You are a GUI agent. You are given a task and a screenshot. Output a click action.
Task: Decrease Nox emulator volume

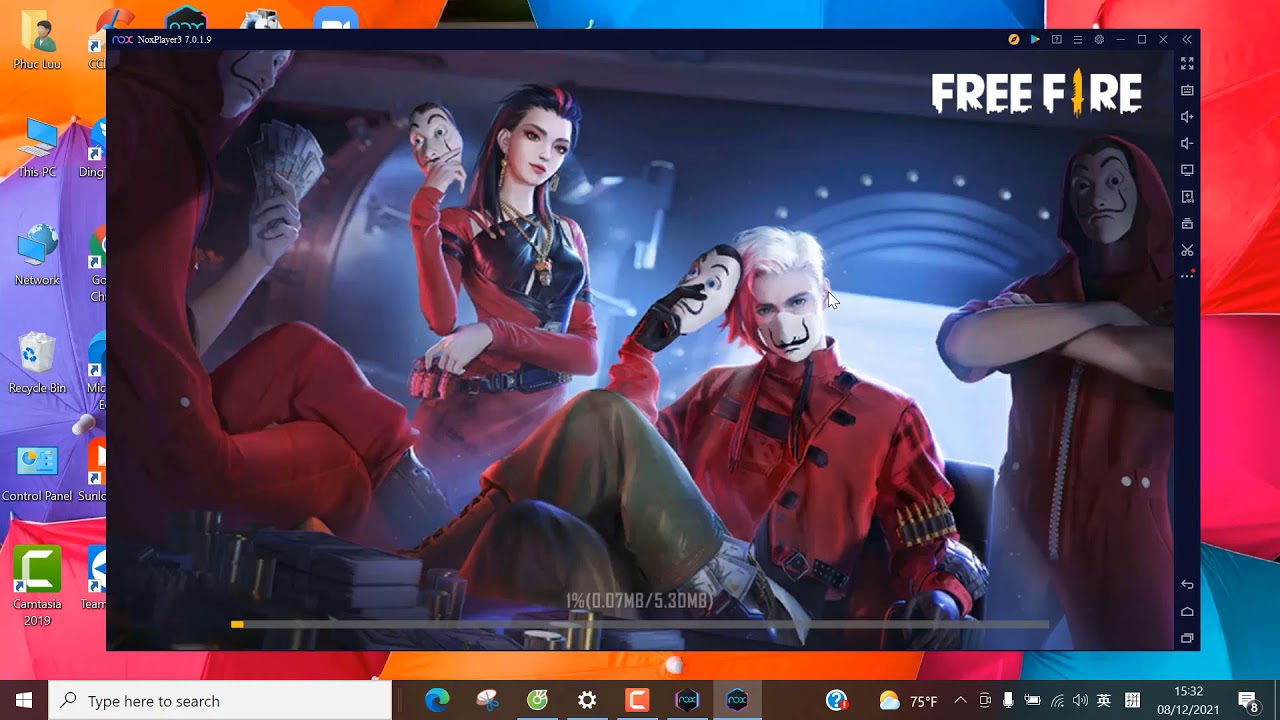[1187, 143]
